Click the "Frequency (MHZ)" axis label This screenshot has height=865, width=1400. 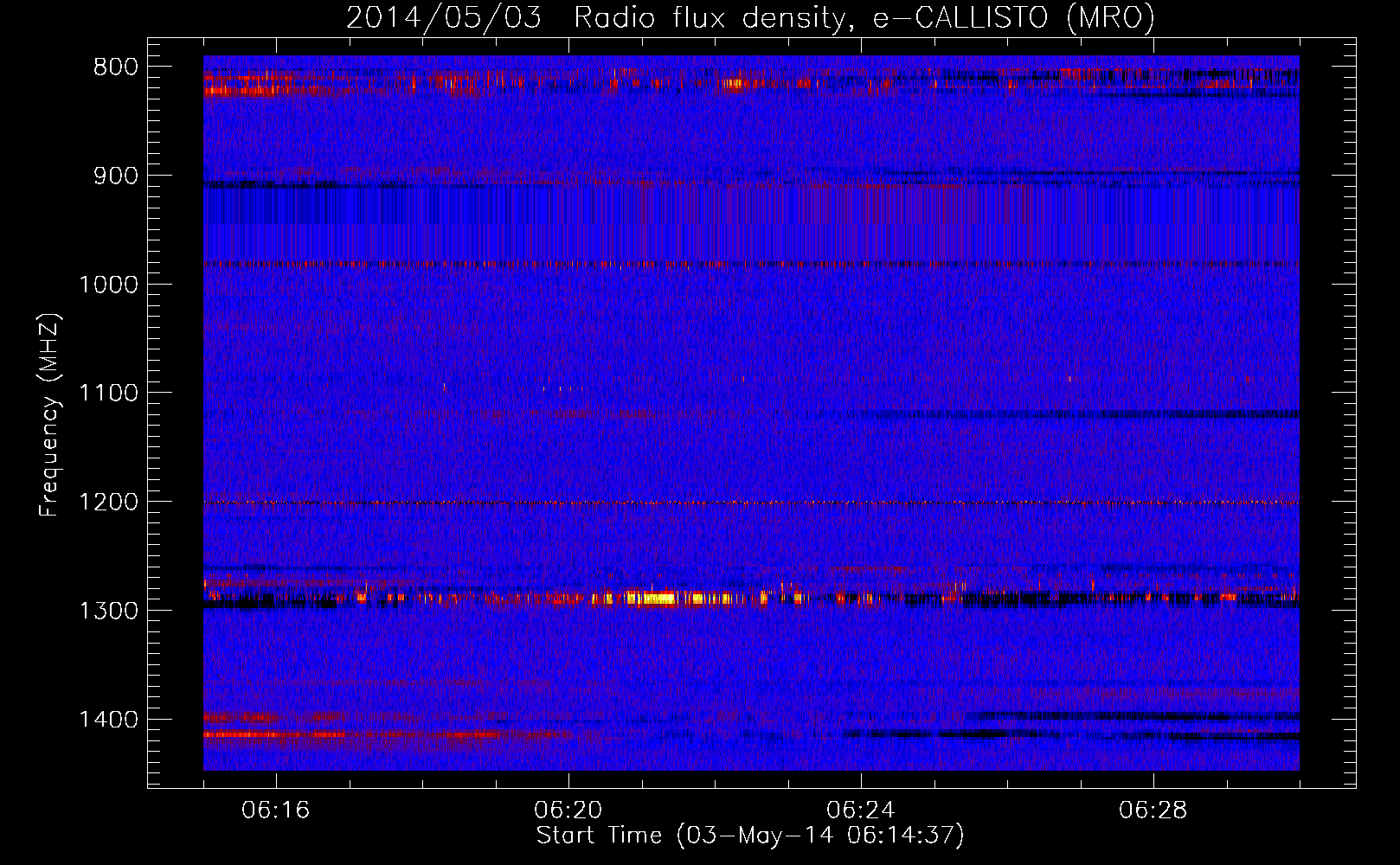pyautogui.click(x=50, y=415)
